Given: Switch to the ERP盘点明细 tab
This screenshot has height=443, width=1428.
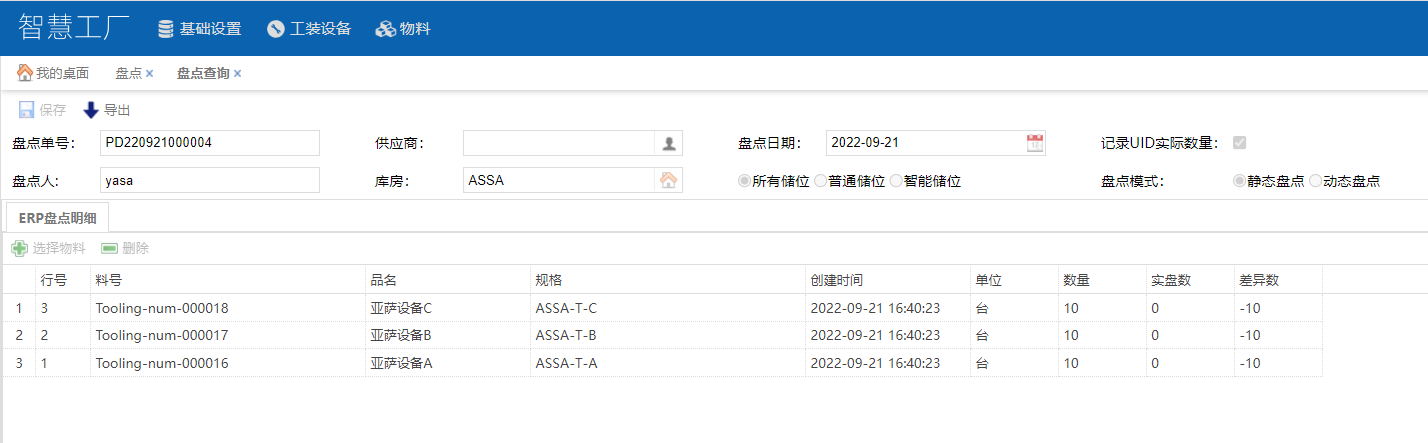Looking at the screenshot, I should pyautogui.click(x=57, y=217).
